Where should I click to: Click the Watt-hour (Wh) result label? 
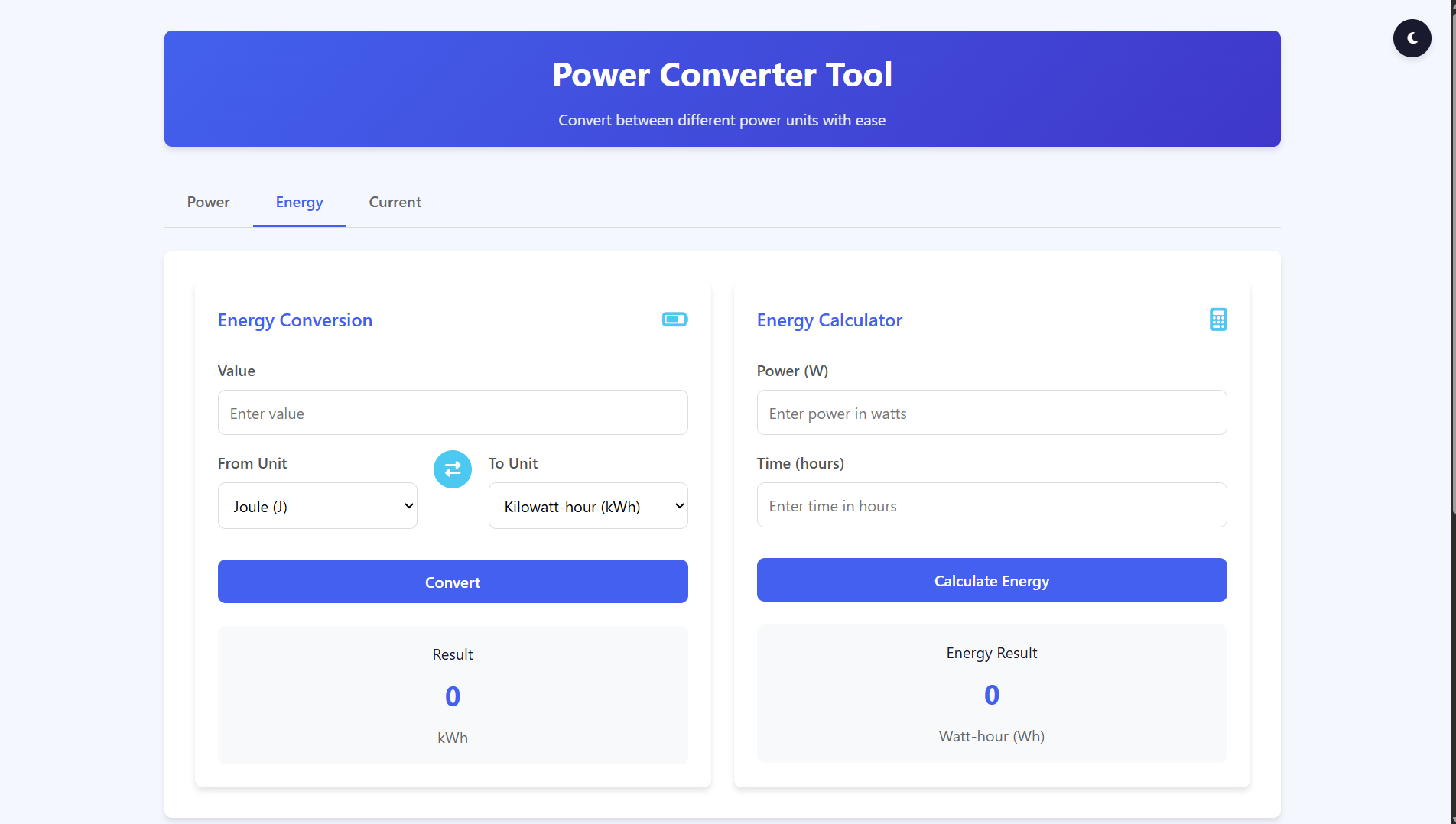click(x=992, y=736)
